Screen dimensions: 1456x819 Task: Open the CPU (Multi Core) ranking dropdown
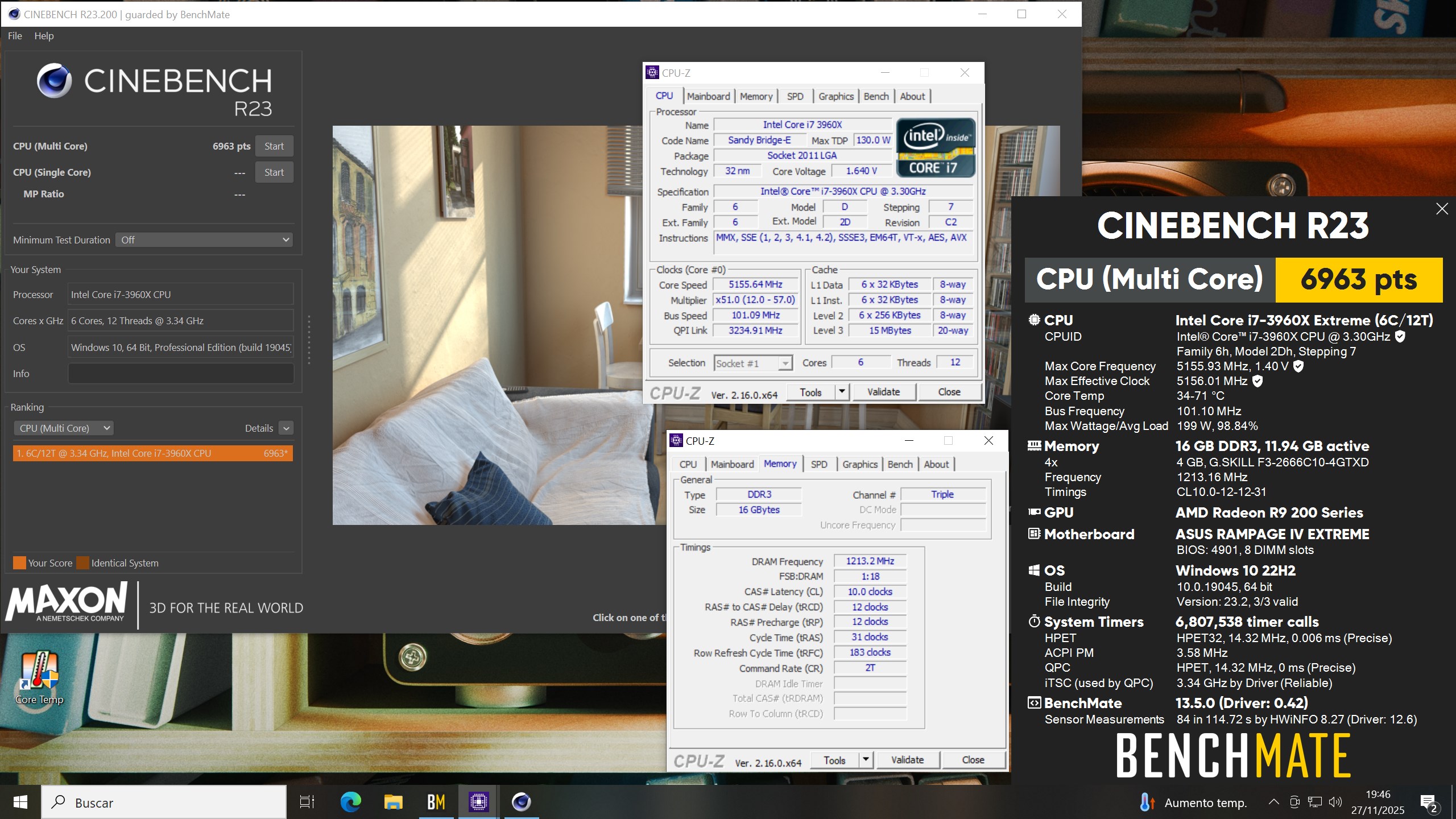(x=64, y=428)
